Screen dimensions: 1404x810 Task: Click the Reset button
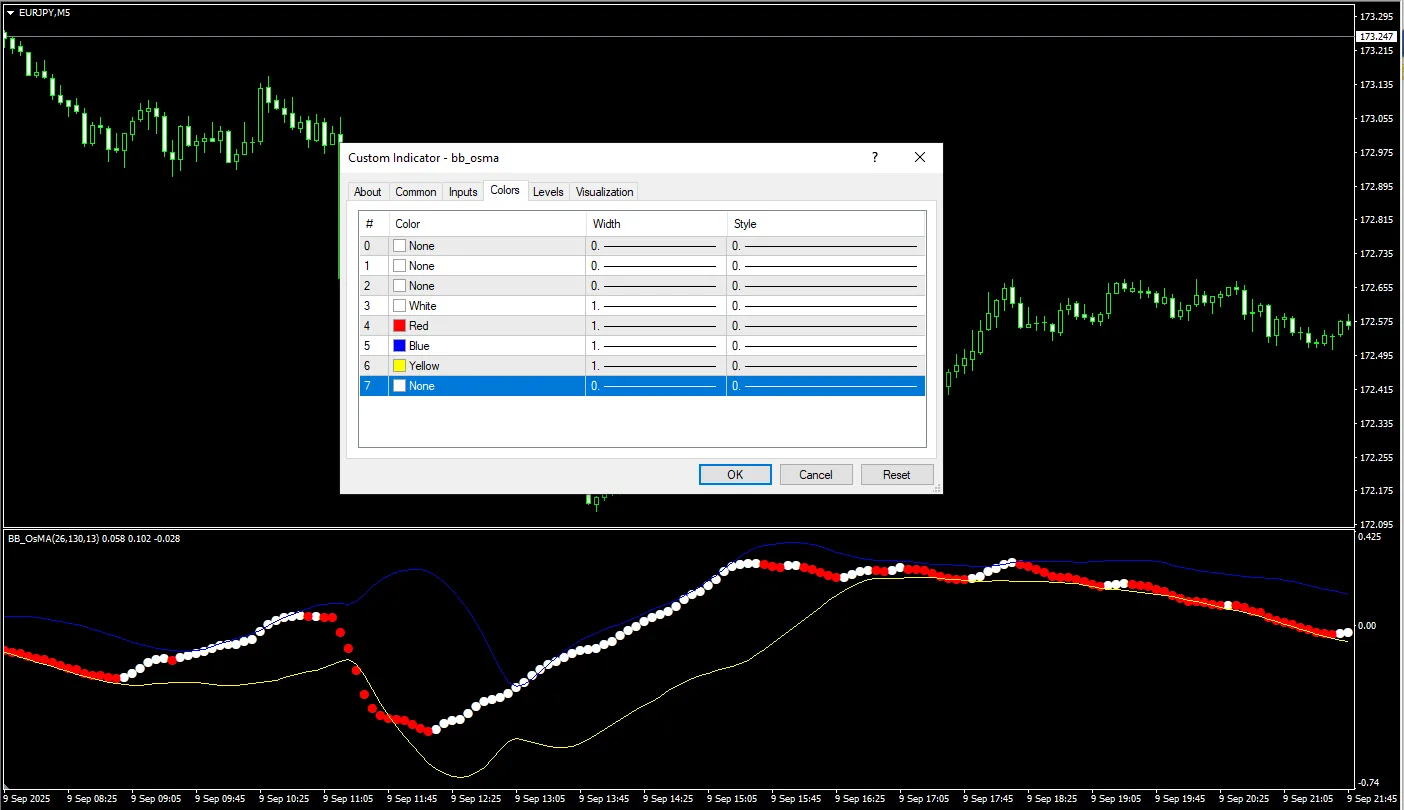[x=896, y=475]
